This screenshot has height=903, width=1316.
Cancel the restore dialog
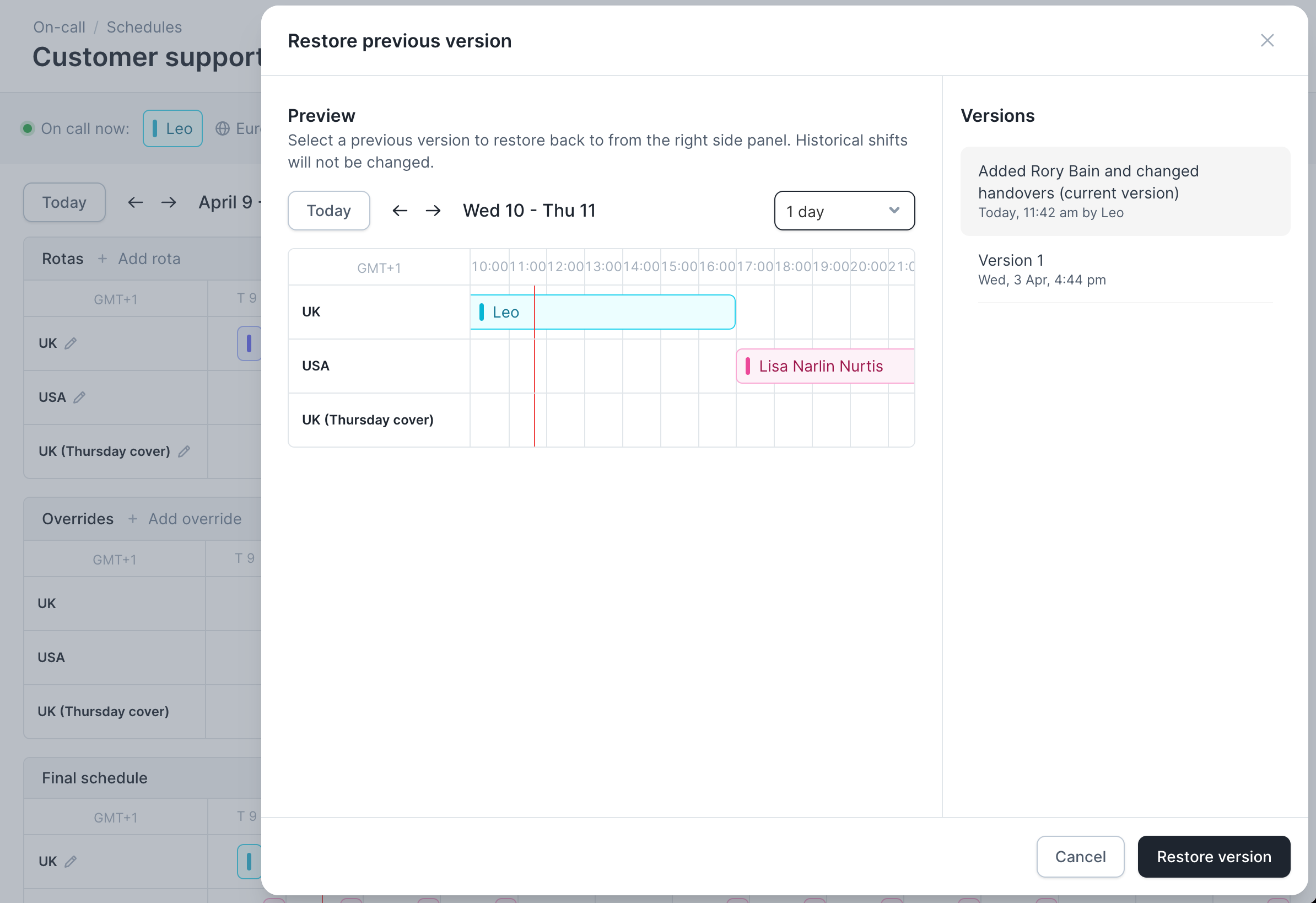point(1079,856)
